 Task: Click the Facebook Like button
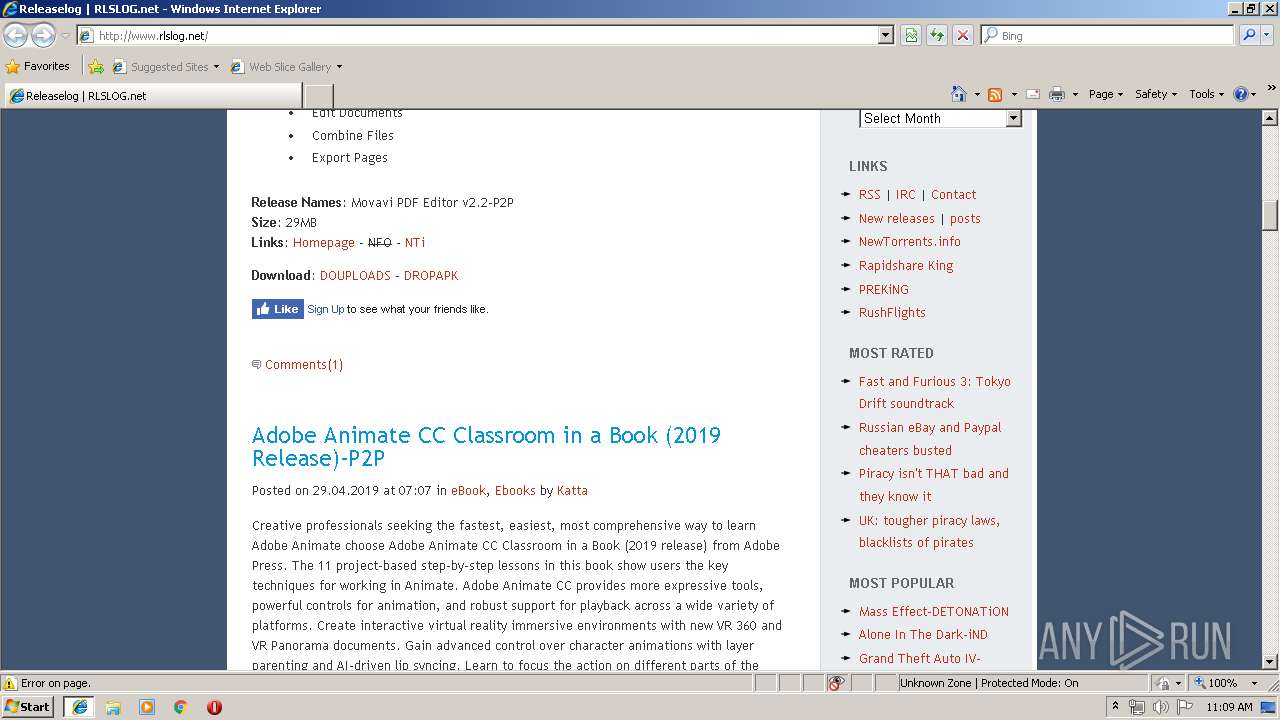click(277, 309)
